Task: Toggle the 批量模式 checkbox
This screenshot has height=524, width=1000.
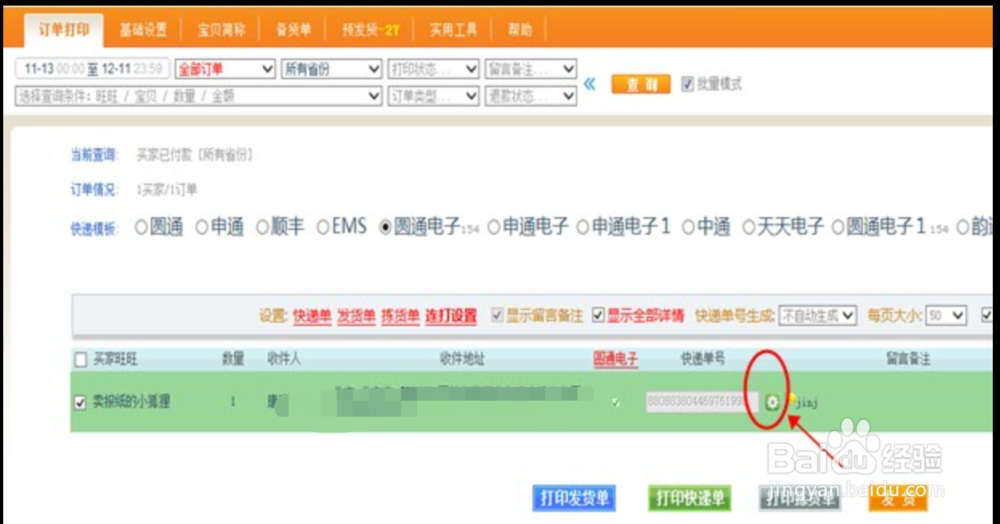Action: tap(688, 84)
